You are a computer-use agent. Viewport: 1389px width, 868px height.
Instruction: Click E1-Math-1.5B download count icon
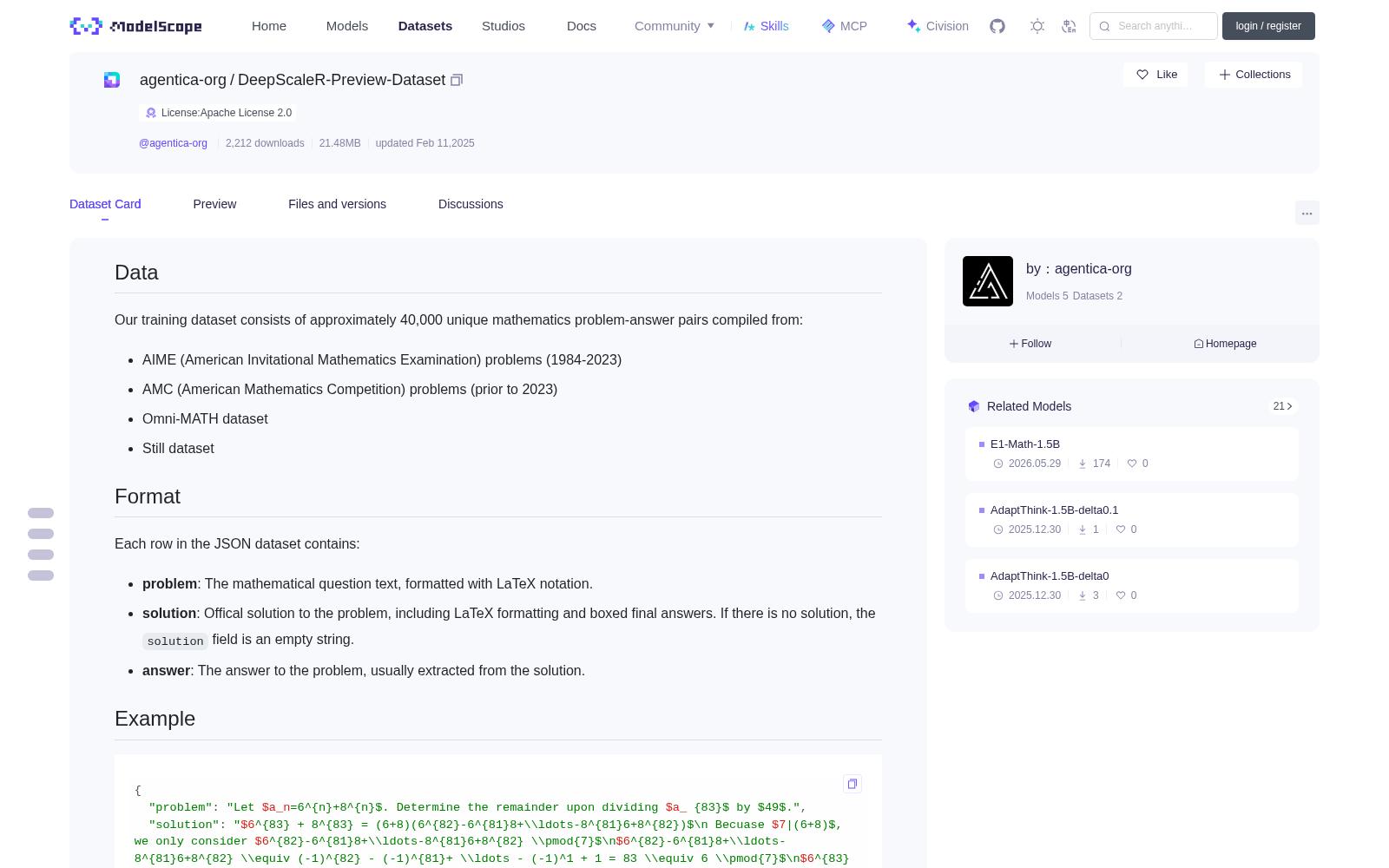tap(1083, 464)
